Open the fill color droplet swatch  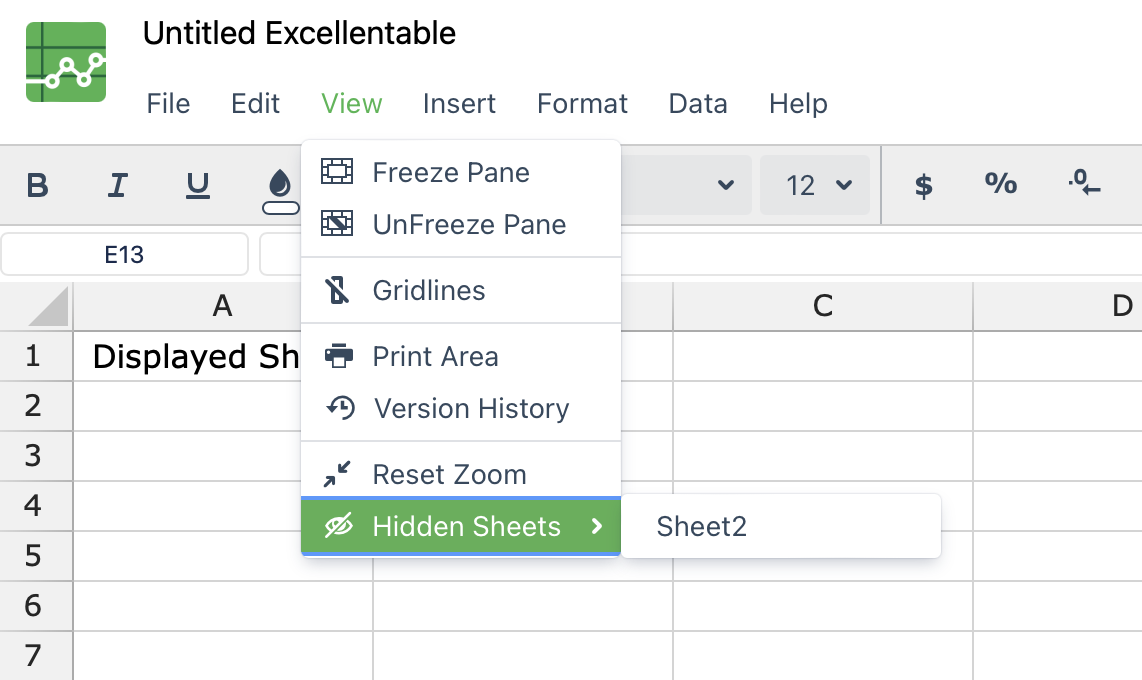pos(280,191)
